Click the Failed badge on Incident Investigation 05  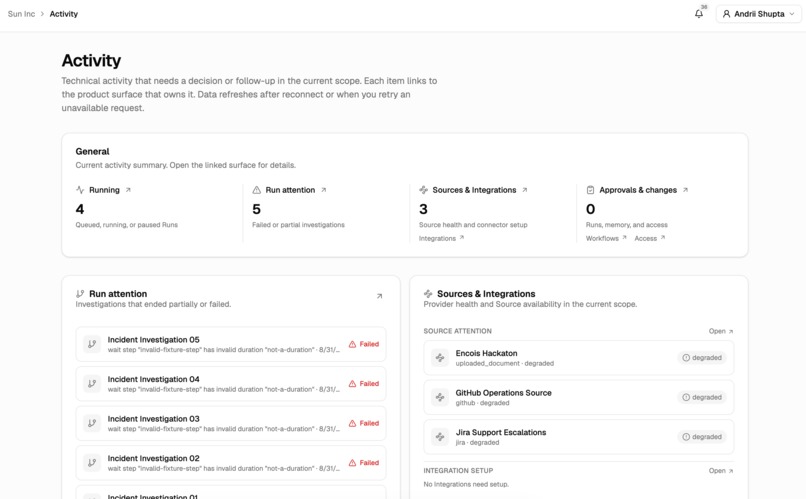pyautogui.click(x=364, y=344)
